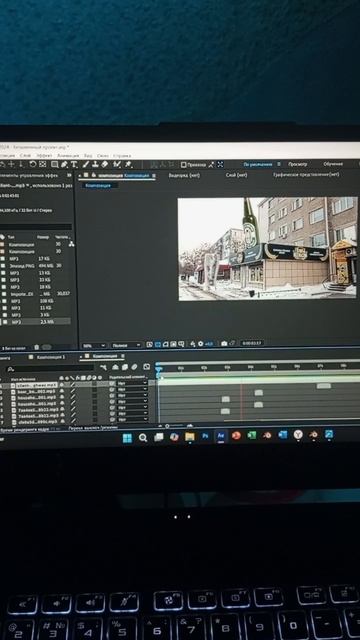The width and height of the screenshot is (360, 640).
Task: Click the Композиция breadcrumb in the viewer
Action: click(98, 185)
